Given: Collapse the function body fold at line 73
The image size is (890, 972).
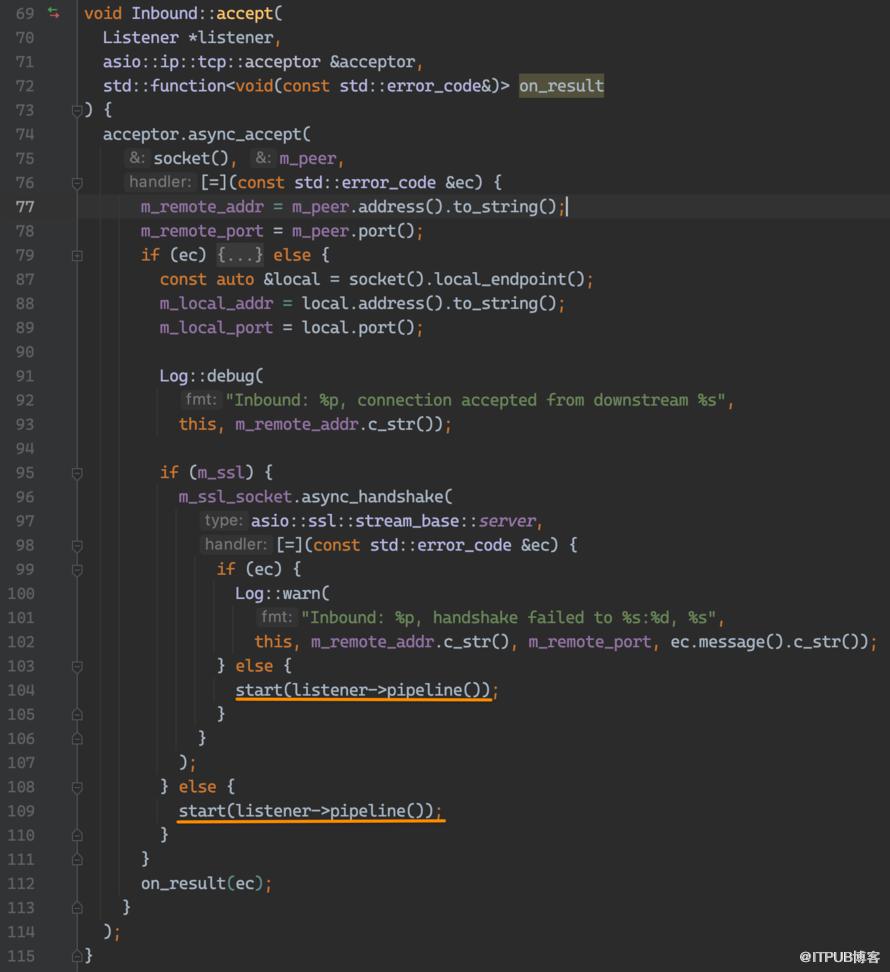Looking at the screenshot, I should point(77,110).
